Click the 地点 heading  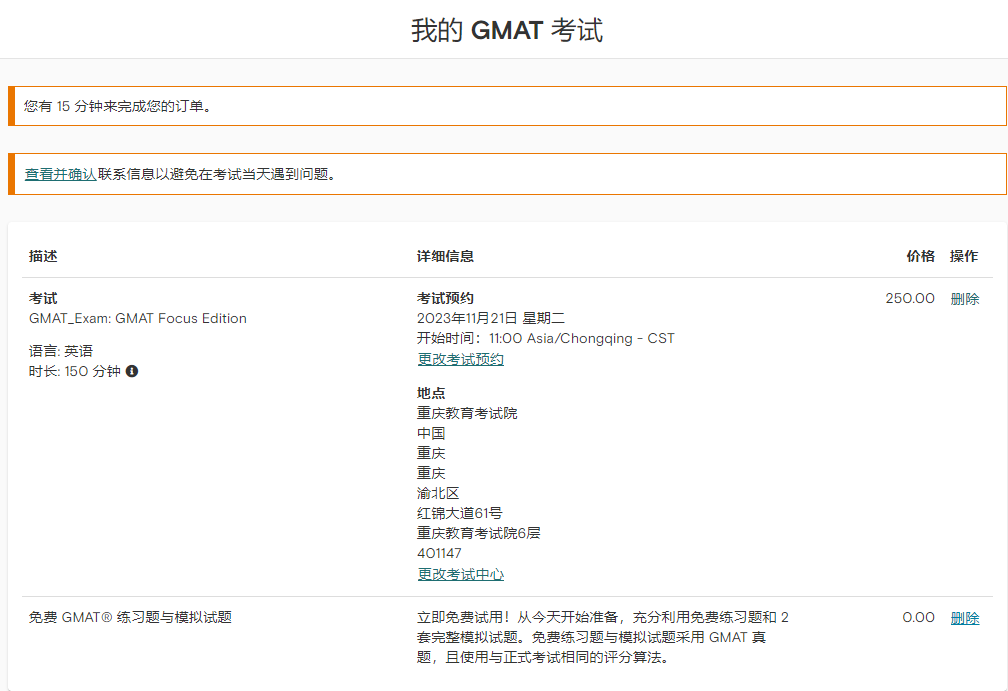point(431,393)
